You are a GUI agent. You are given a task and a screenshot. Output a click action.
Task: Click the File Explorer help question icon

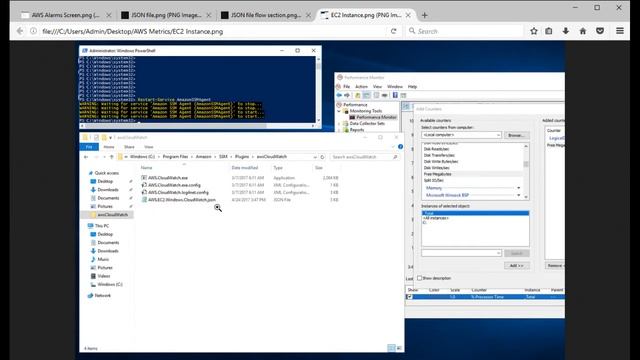tap(400, 147)
